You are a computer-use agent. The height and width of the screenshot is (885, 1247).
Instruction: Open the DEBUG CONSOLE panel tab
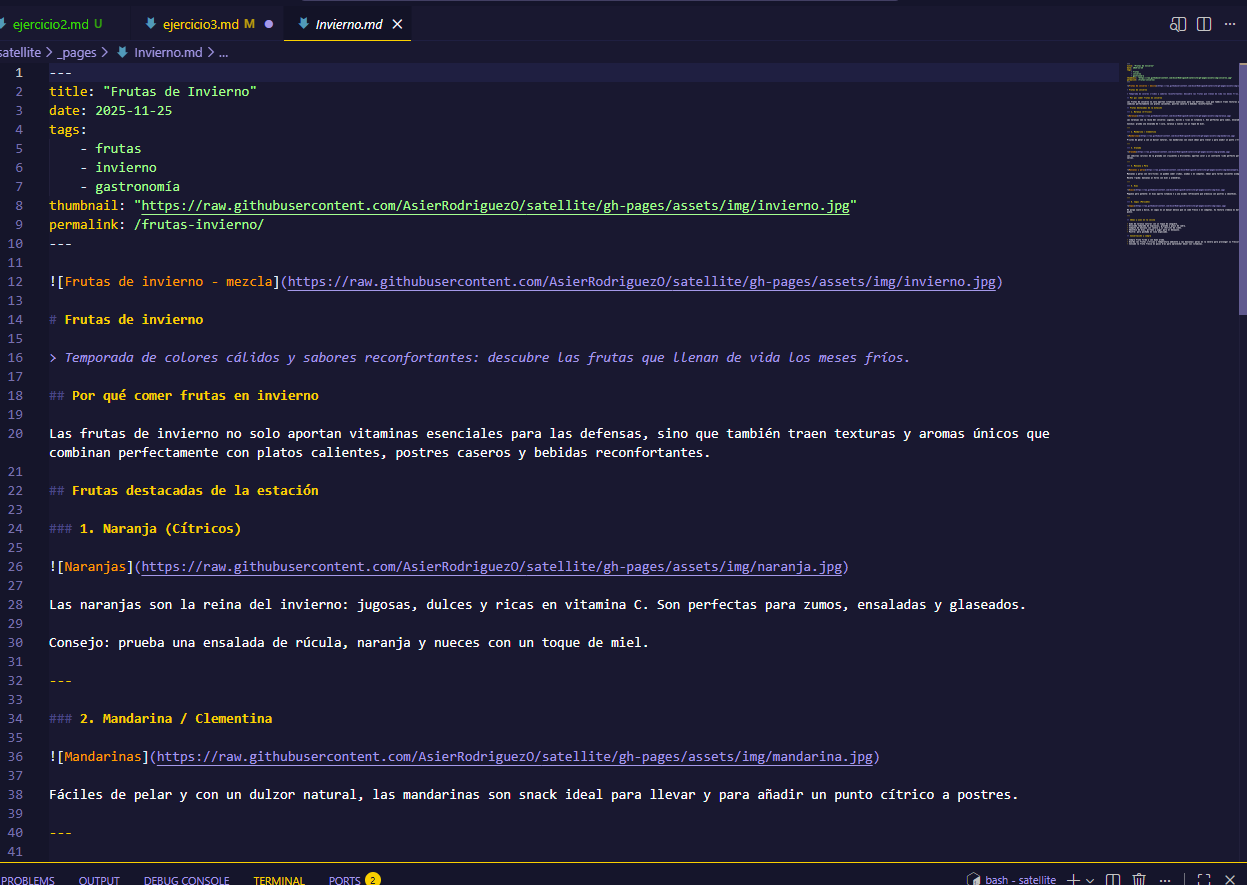[x=186, y=879]
